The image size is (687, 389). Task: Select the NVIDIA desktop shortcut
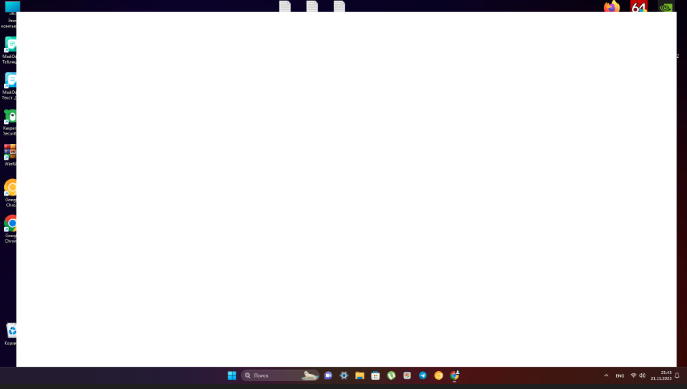666,6
